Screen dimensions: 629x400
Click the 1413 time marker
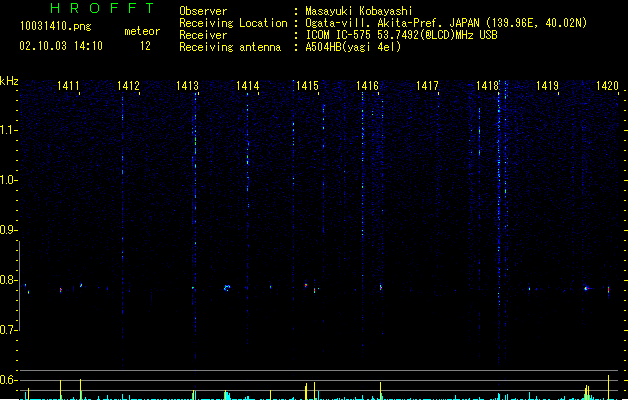coord(188,86)
